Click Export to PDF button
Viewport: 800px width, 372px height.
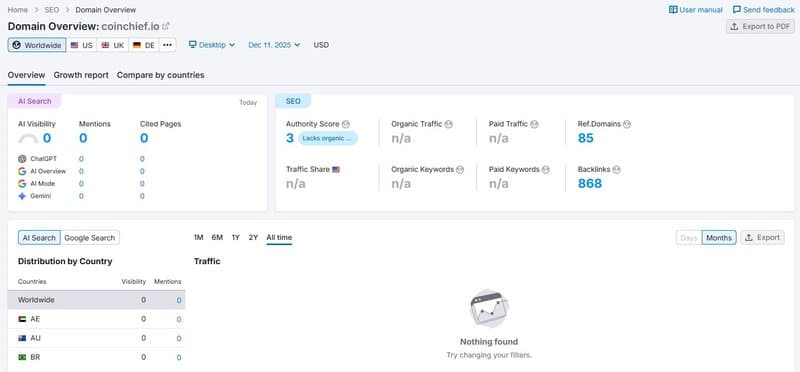pos(760,27)
